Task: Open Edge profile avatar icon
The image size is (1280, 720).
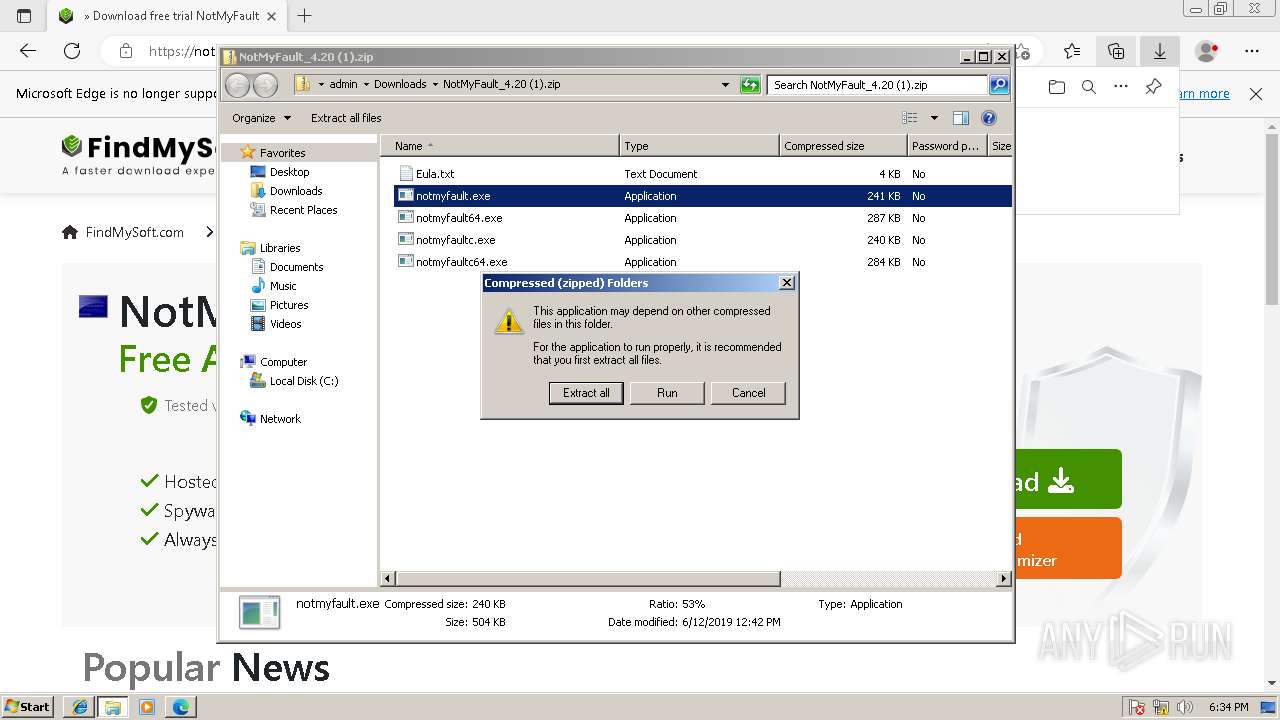Action: tap(1207, 51)
